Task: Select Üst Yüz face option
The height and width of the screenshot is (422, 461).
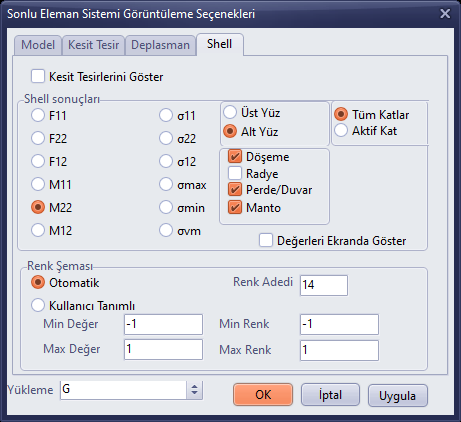Action: (x=230, y=112)
